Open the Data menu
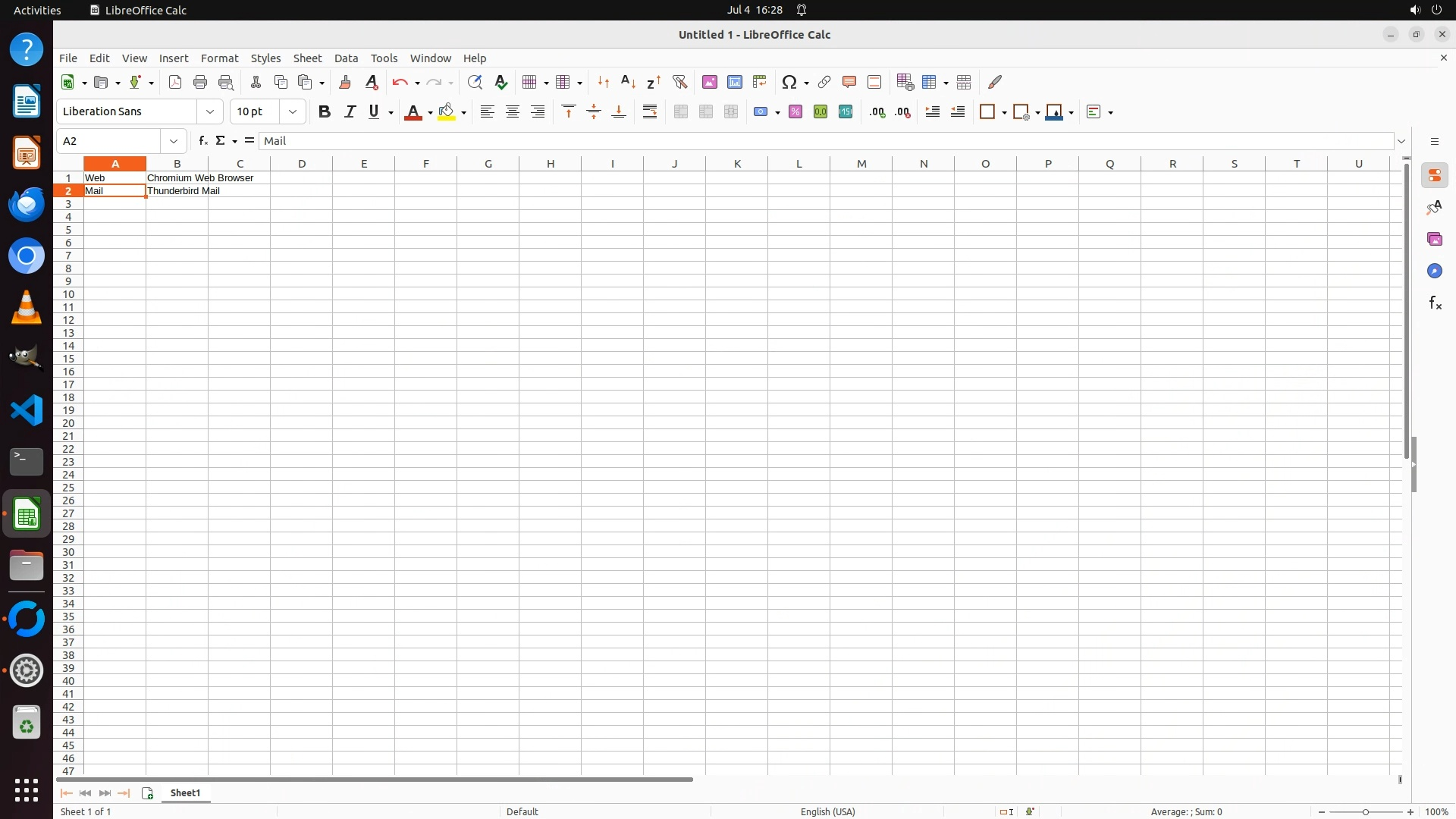The image size is (1456, 819). click(346, 58)
